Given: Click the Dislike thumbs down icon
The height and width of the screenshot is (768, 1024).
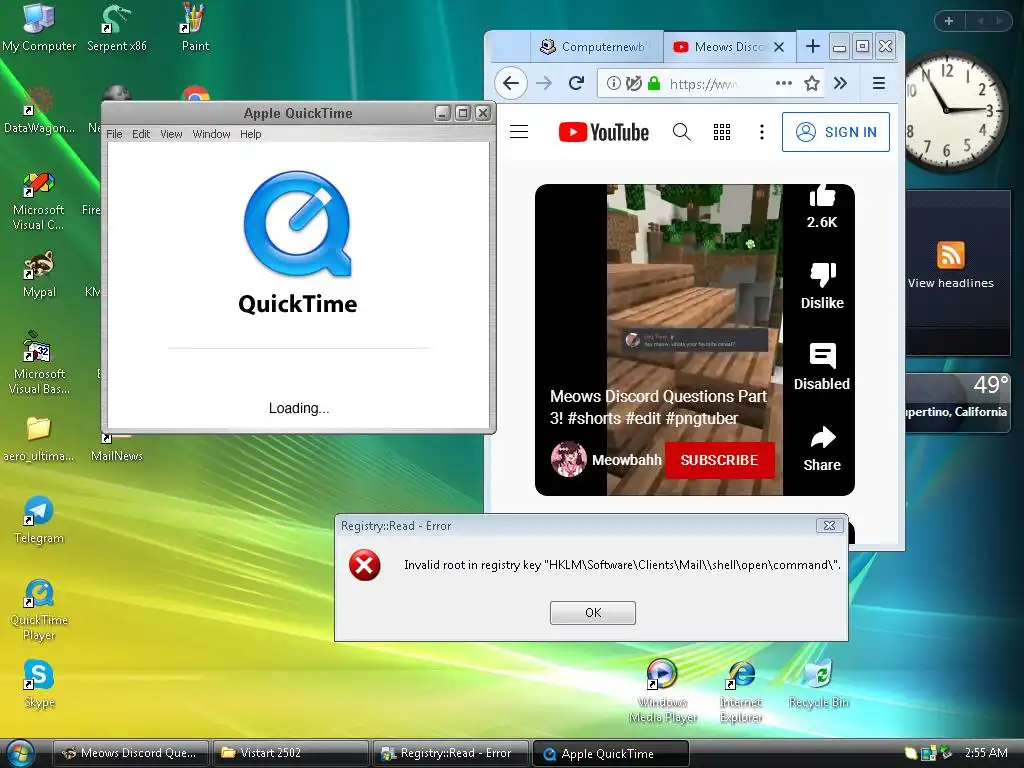Looking at the screenshot, I should tap(823, 274).
